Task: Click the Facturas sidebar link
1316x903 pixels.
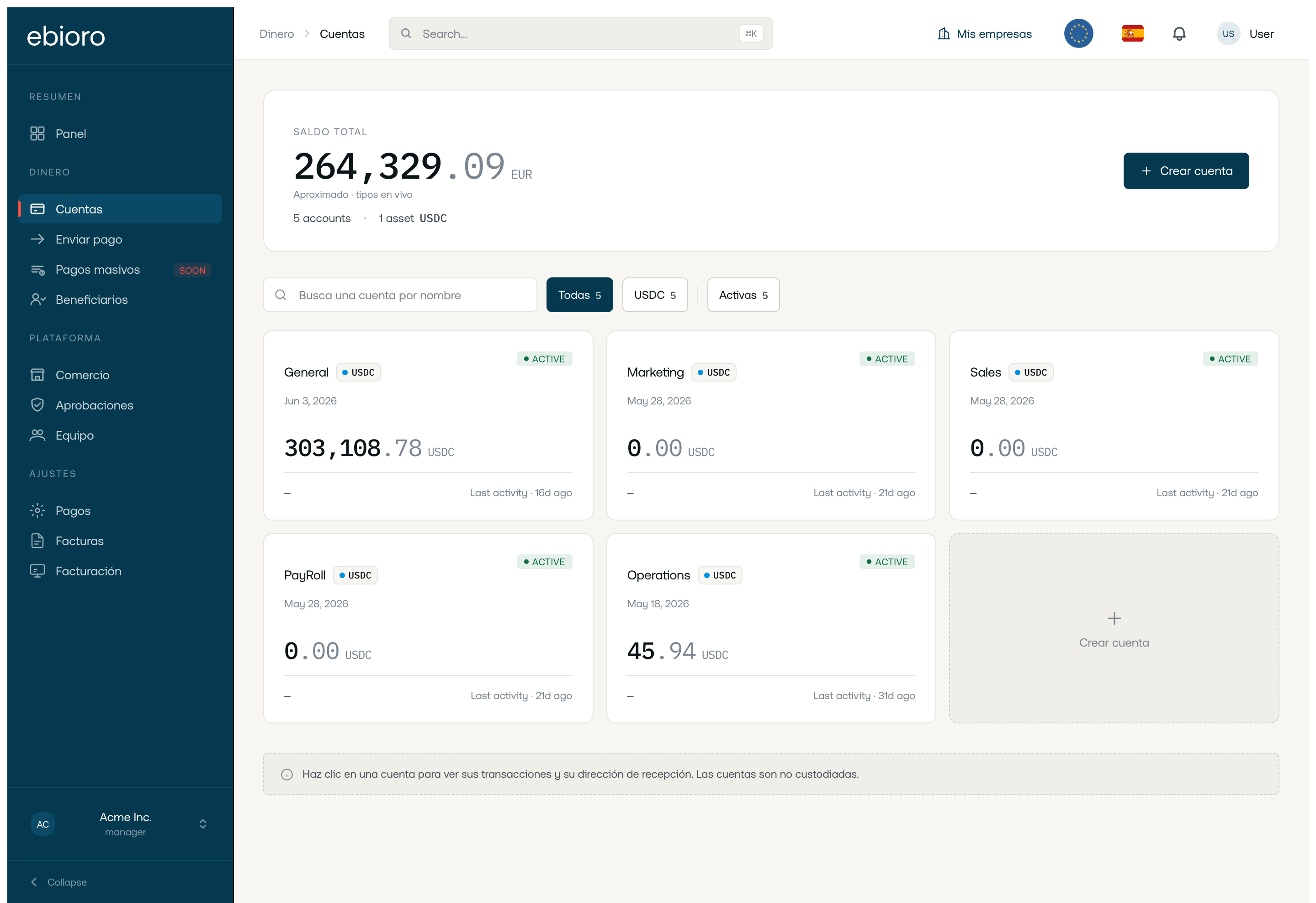Action: (x=120, y=541)
